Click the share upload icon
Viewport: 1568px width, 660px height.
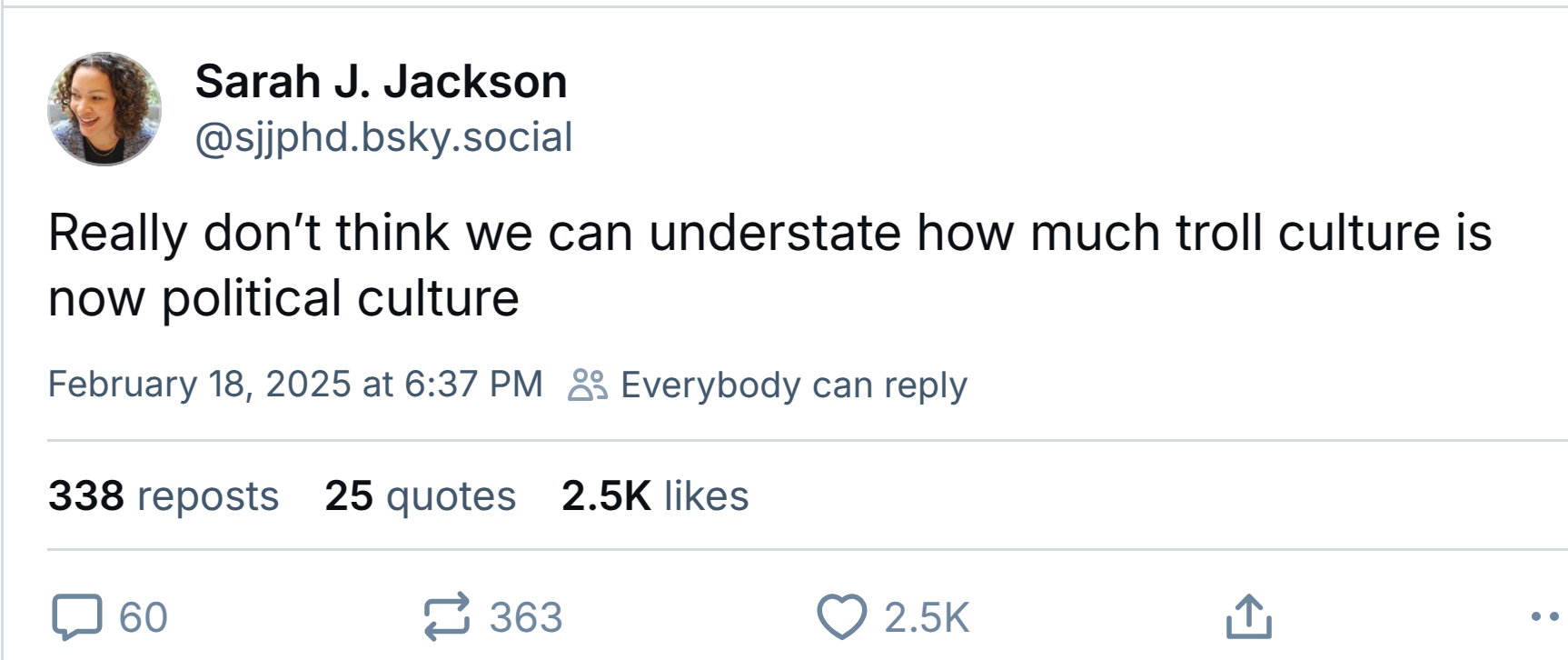(1249, 616)
